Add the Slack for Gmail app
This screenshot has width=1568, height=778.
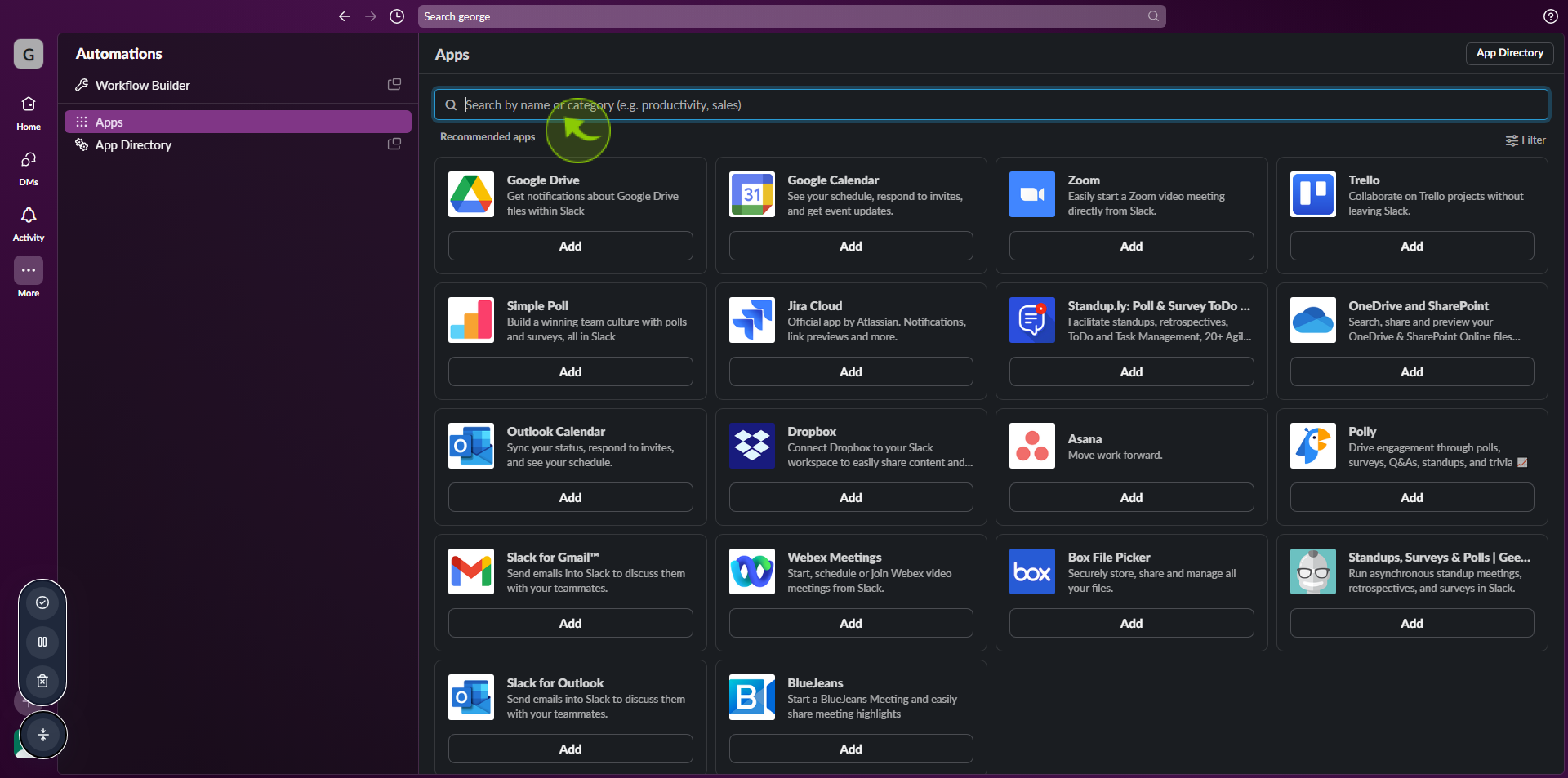570,623
